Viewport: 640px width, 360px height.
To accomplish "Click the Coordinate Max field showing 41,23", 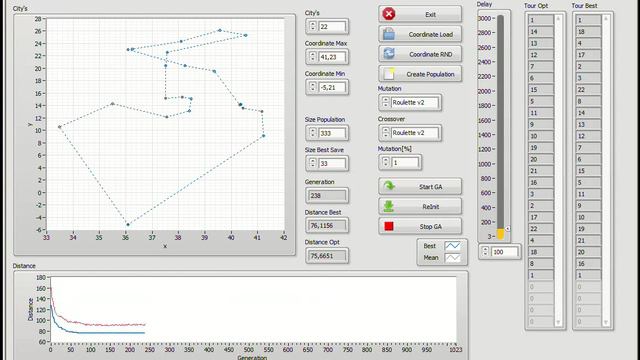I will [332, 57].
